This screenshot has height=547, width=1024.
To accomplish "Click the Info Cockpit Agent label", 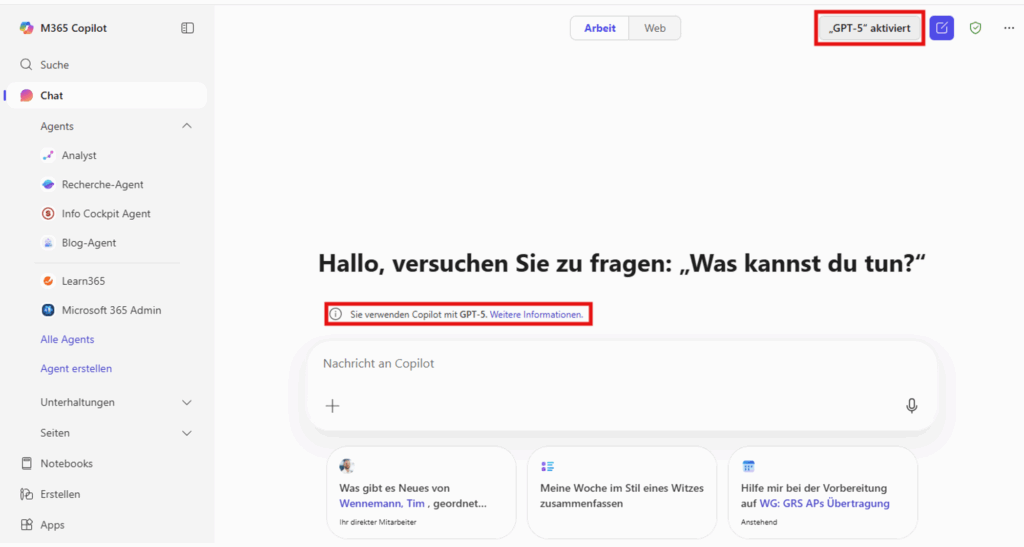I will click(x=106, y=213).
